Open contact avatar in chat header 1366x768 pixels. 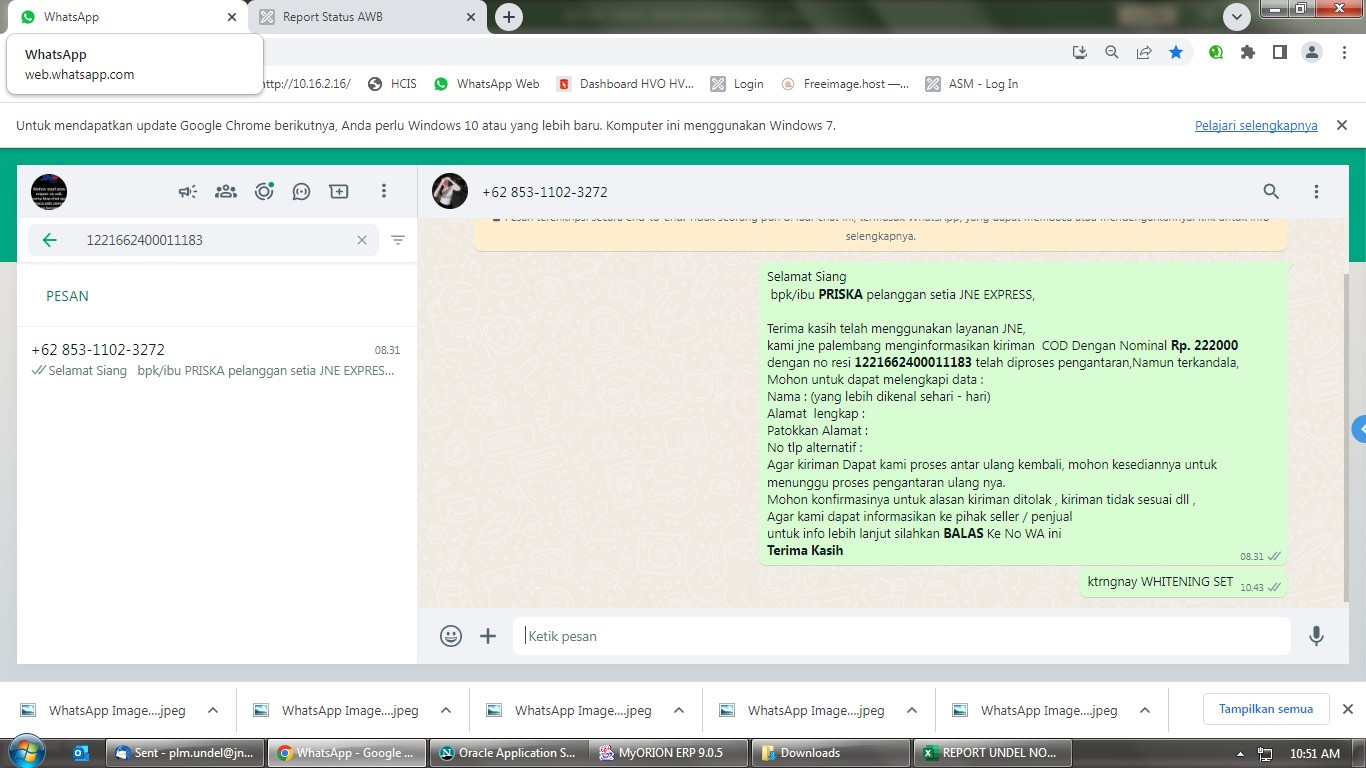450,191
